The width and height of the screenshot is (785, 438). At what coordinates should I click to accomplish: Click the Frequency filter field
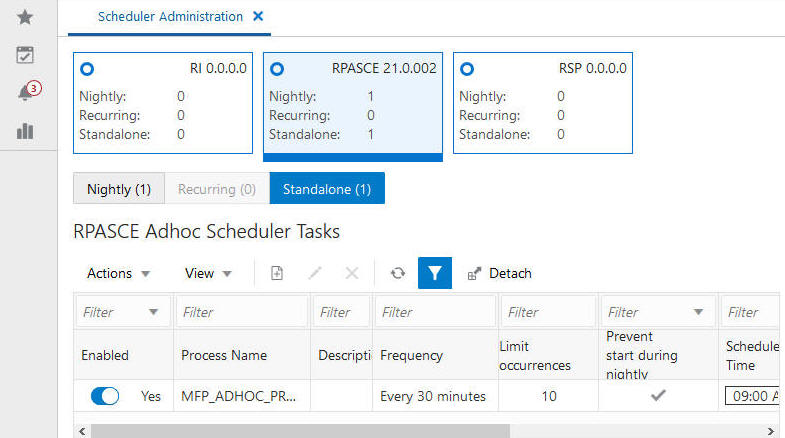click(435, 312)
